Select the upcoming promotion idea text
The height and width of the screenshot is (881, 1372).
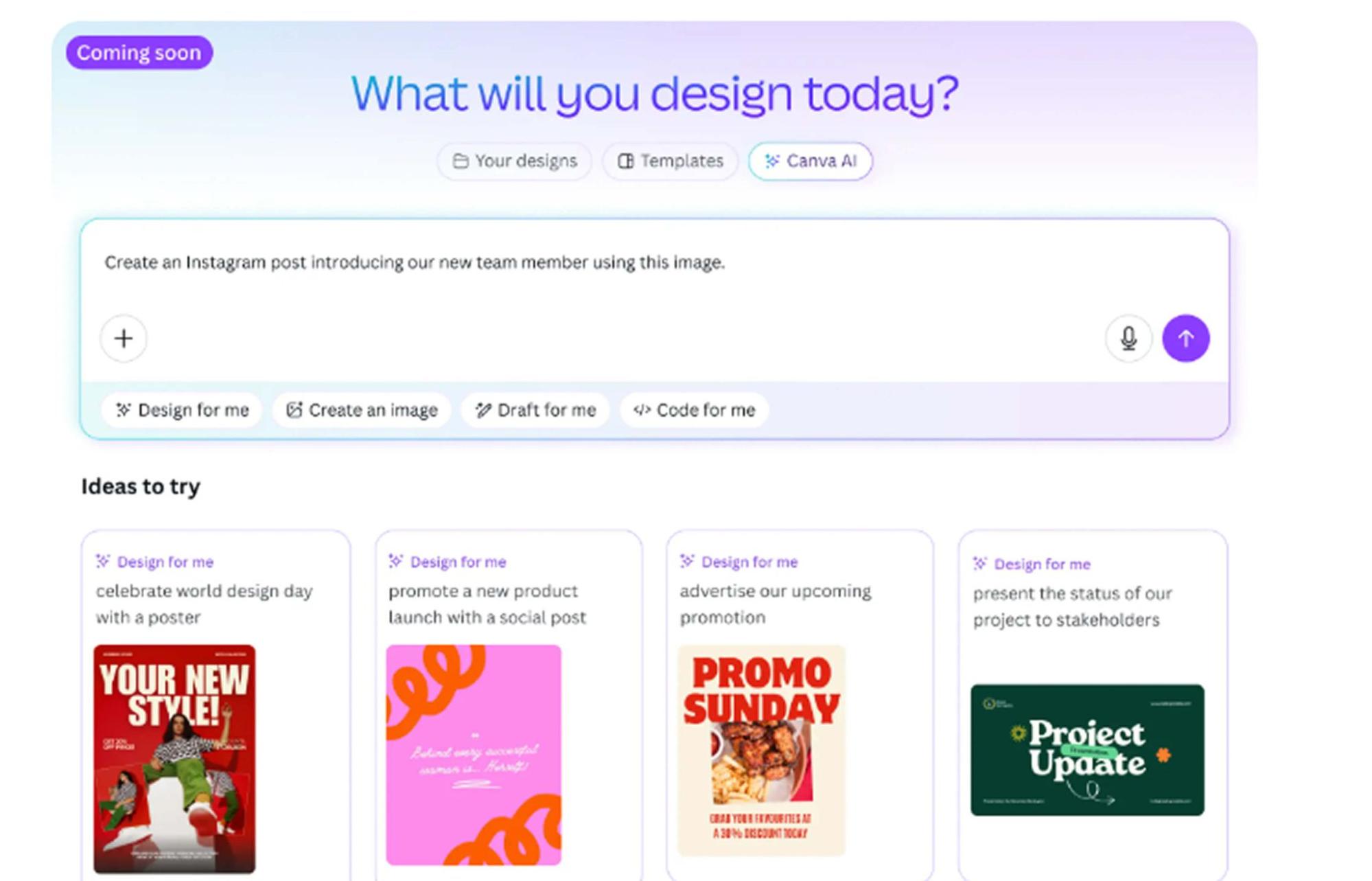[x=775, y=604]
